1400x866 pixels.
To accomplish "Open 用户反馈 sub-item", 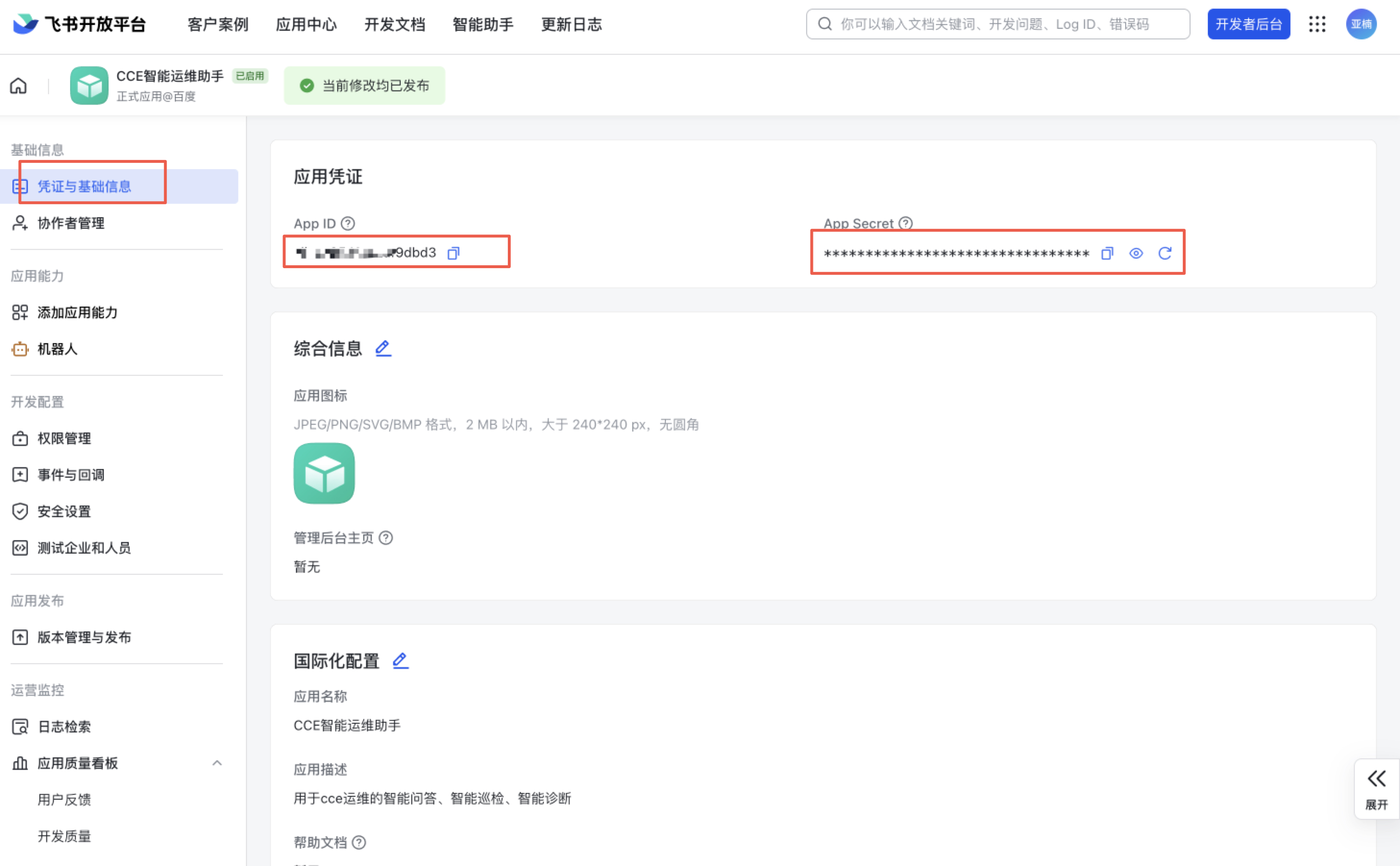I will tap(64, 800).
